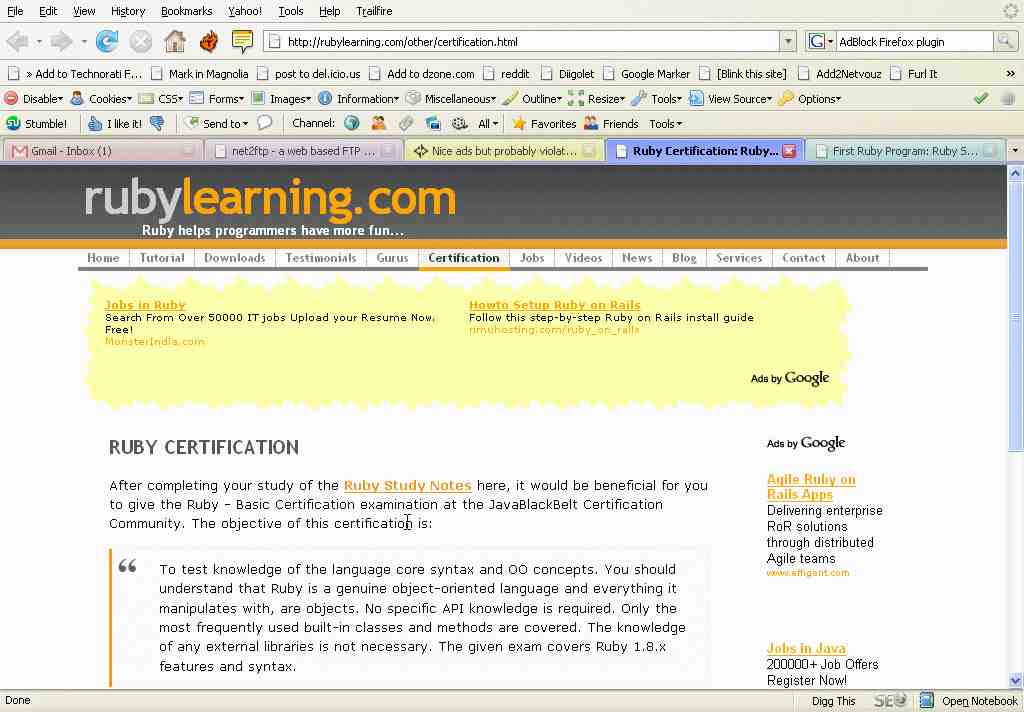Open the Outline dropdown menu
Image resolution: width=1024 pixels, height=712 pixels.
point(533,99)
